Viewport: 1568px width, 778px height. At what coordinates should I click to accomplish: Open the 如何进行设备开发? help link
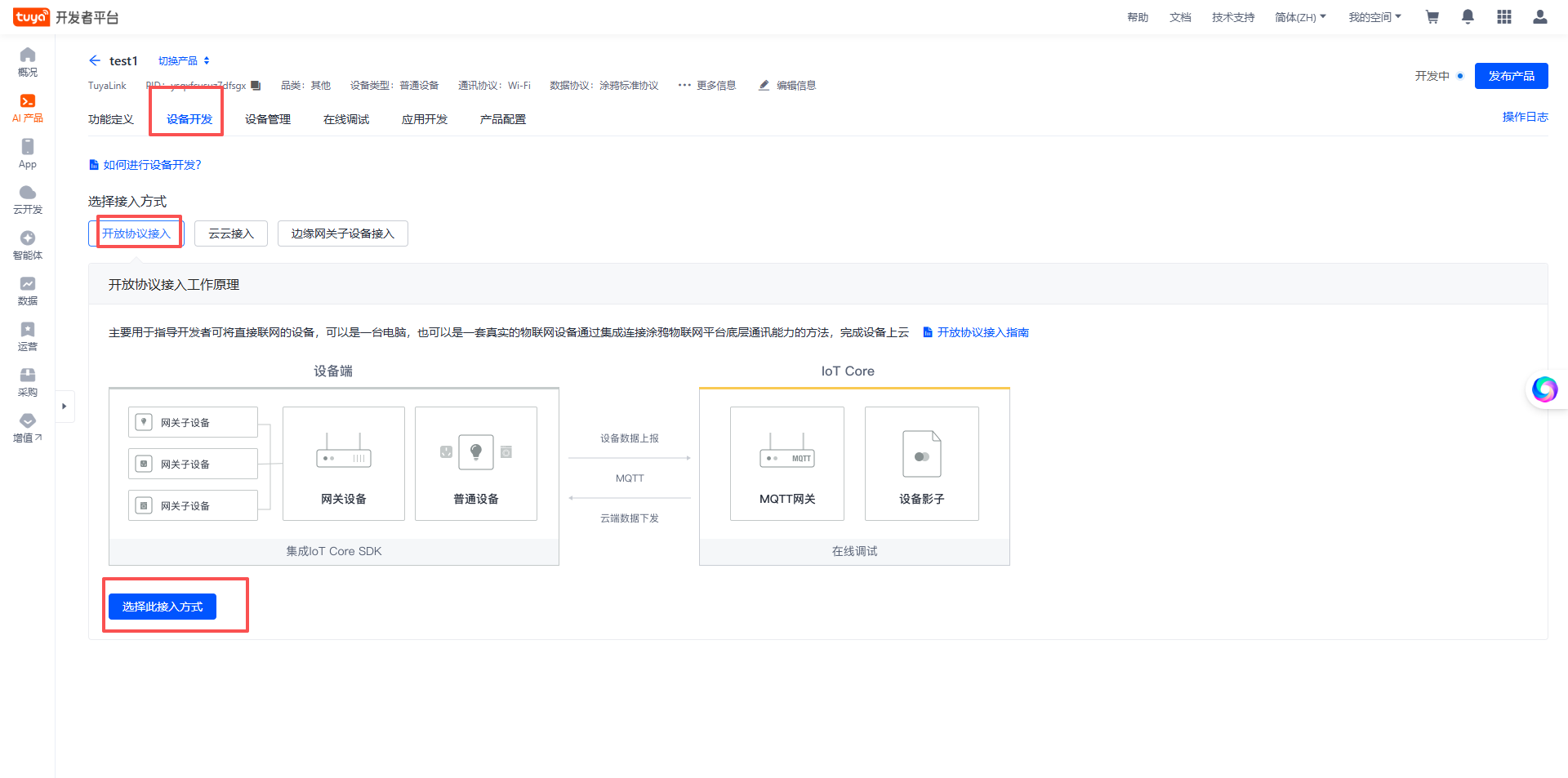click(145, 165)
